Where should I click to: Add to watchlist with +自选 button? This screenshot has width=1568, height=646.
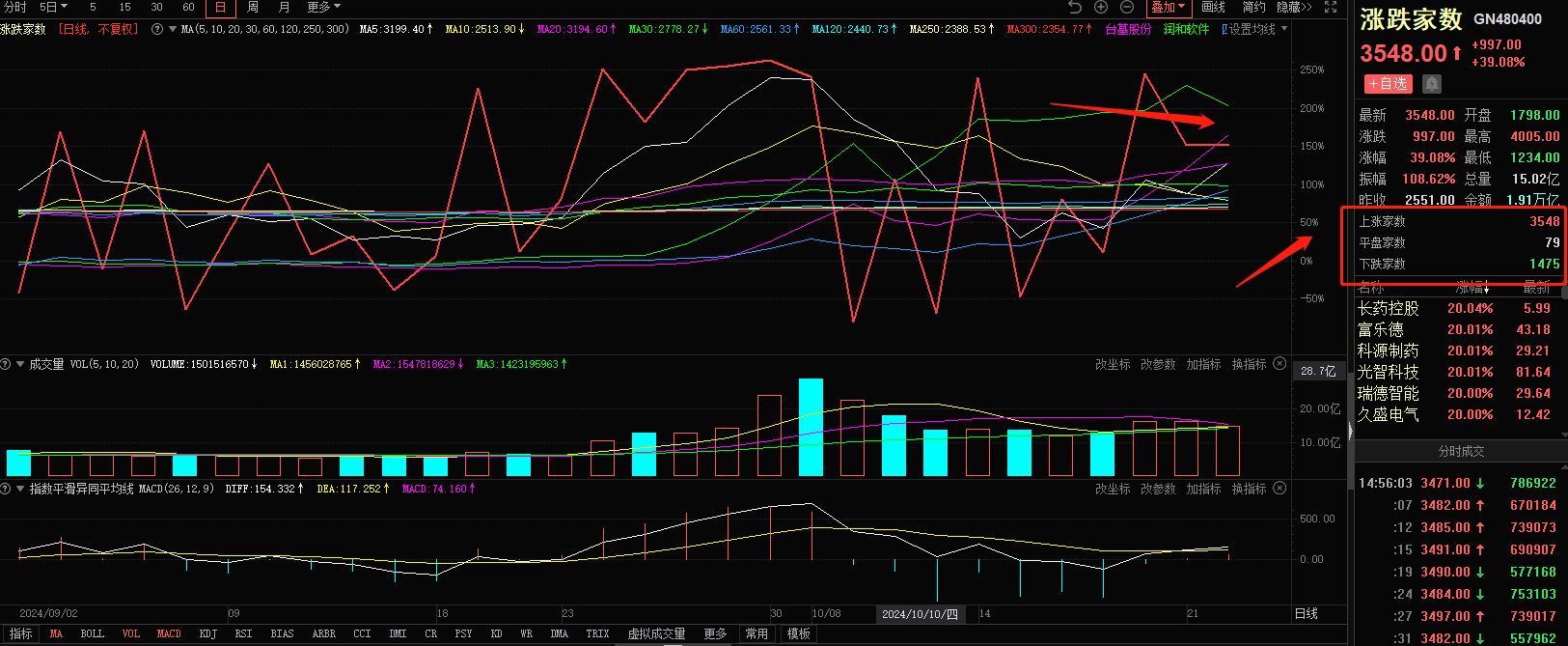[x=1388, y=84]
